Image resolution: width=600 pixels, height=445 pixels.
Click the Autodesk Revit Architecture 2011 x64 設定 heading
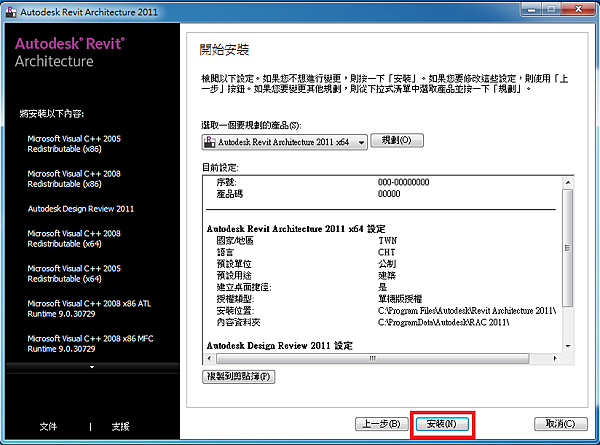click(x=296, y=229)
